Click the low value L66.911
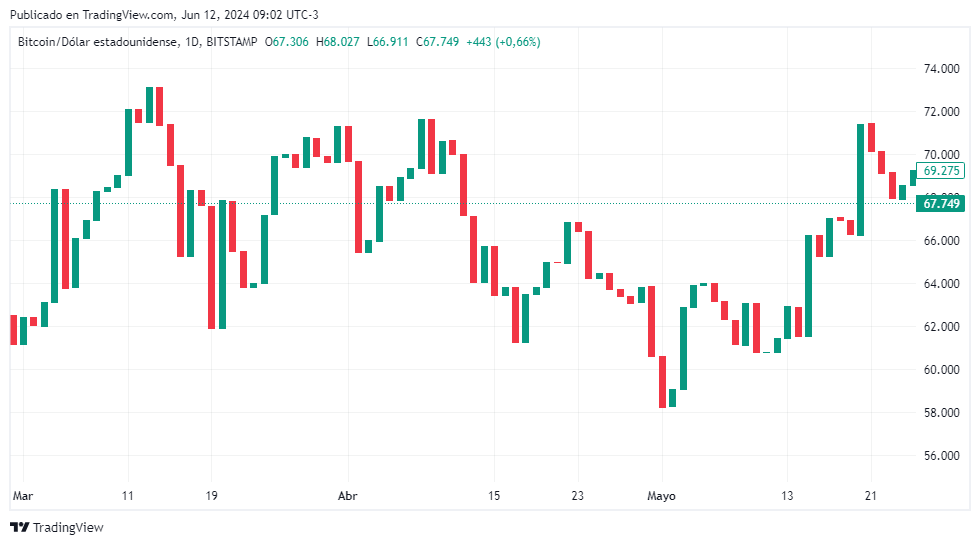980x545 pixels. [x=387, y=42]
